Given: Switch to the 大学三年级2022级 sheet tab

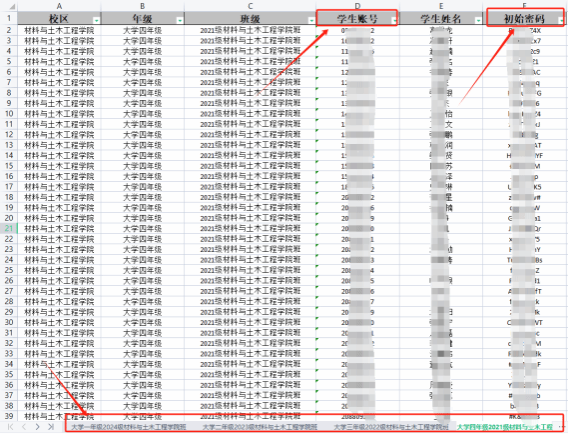Looking at the screenshot, I should (391, 427).
